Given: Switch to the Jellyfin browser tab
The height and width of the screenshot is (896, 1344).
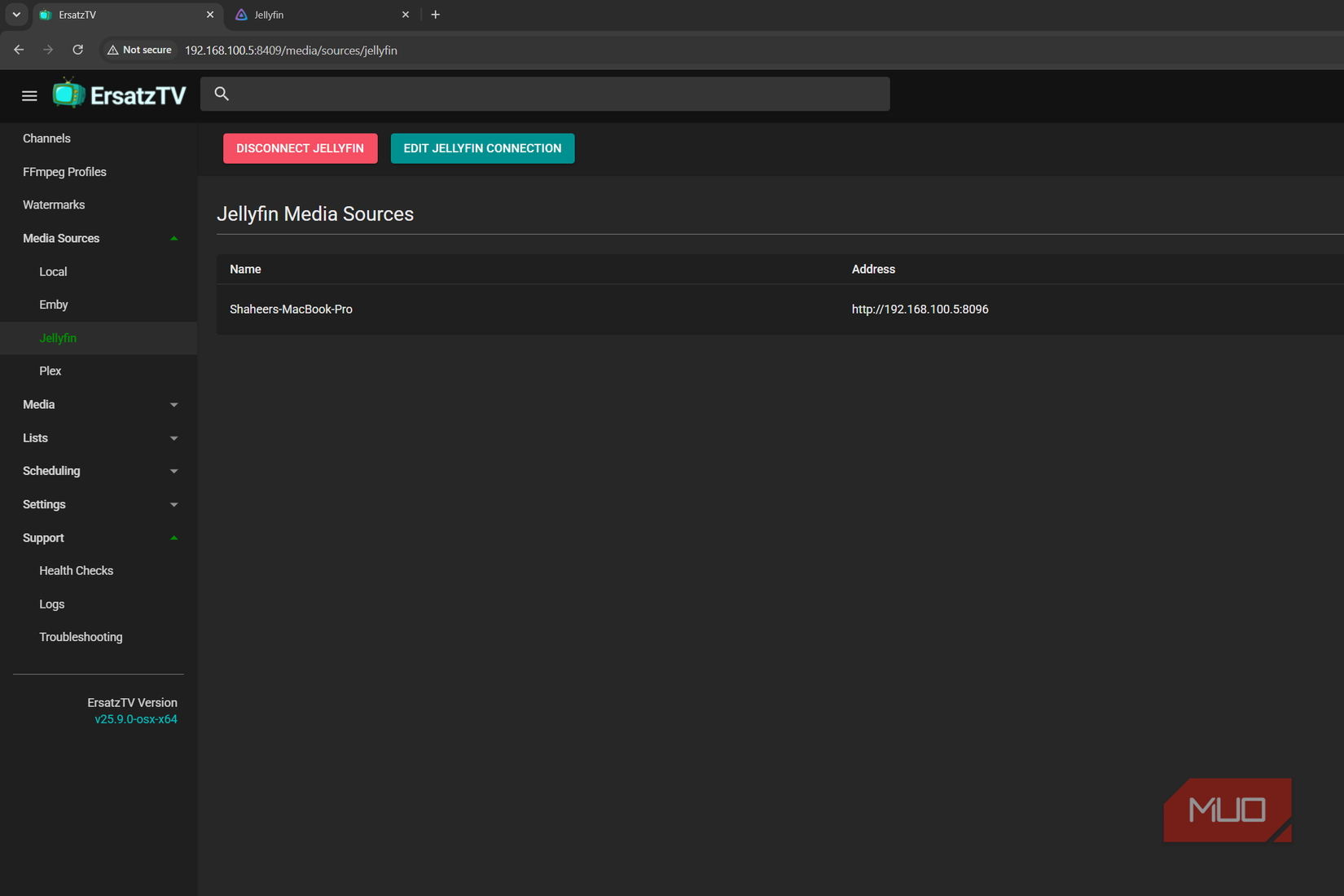Looking at the screenshot, I should [321, 15].
